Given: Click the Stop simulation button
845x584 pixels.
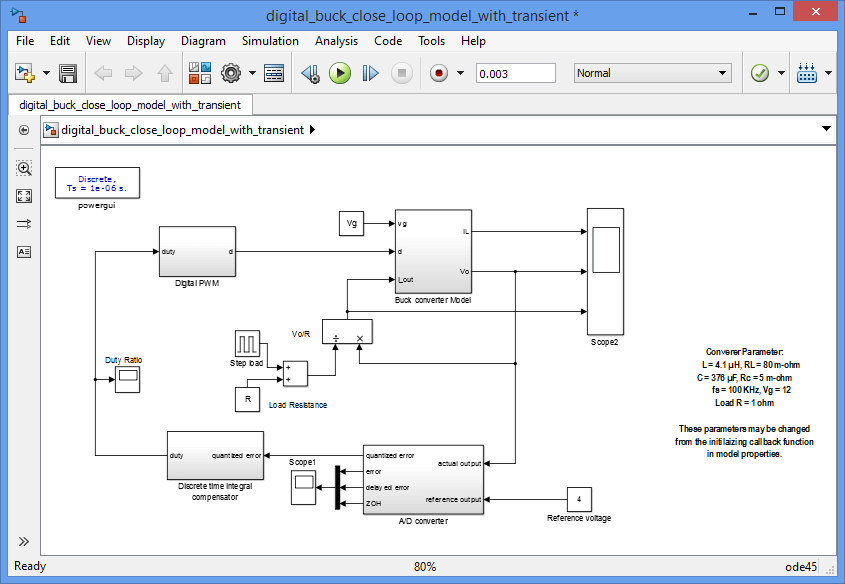Looking at the screenshot, I should [401, 73].
